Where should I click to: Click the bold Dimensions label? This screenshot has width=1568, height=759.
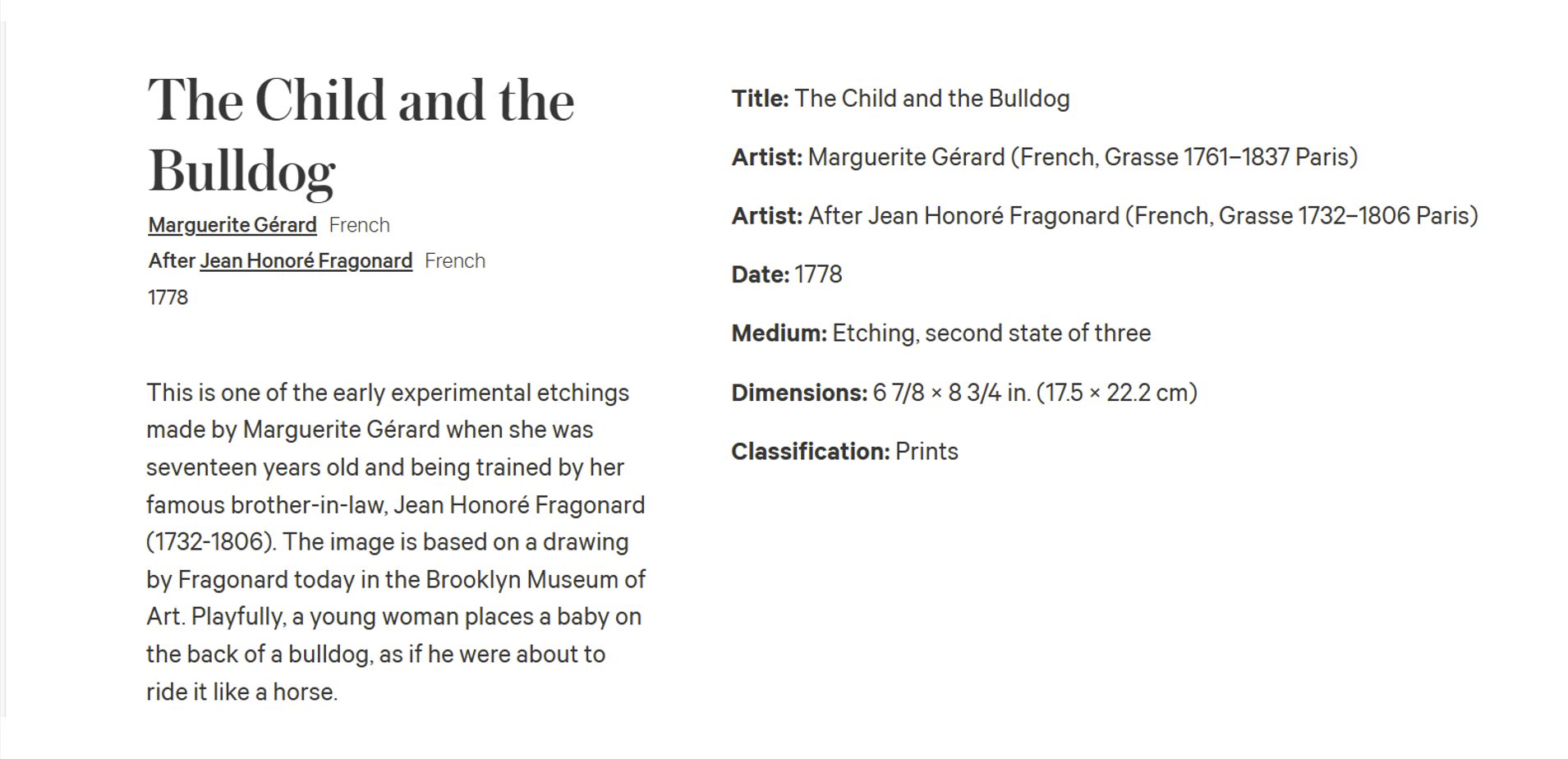tap(798, 393)
